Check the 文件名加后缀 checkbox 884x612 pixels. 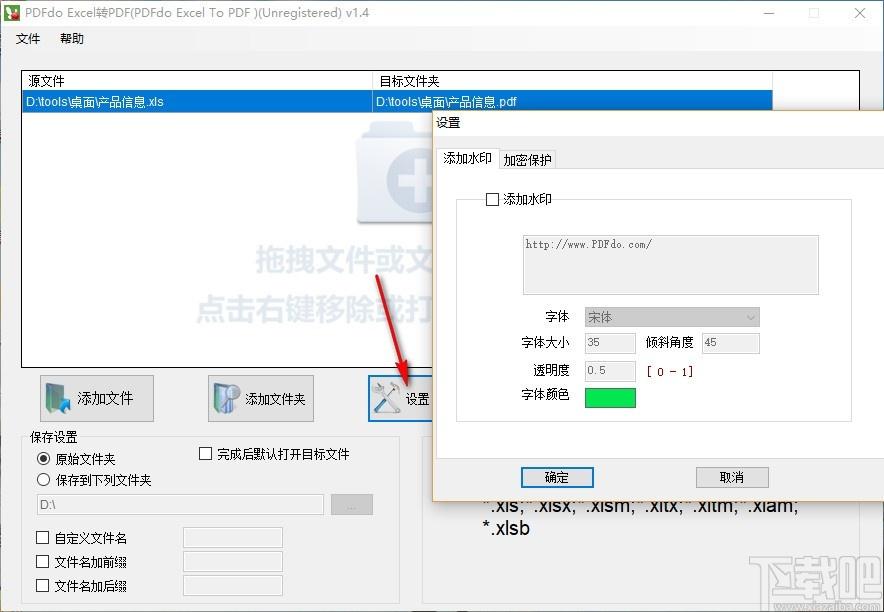pyautogui.click(x=42, y=586)
